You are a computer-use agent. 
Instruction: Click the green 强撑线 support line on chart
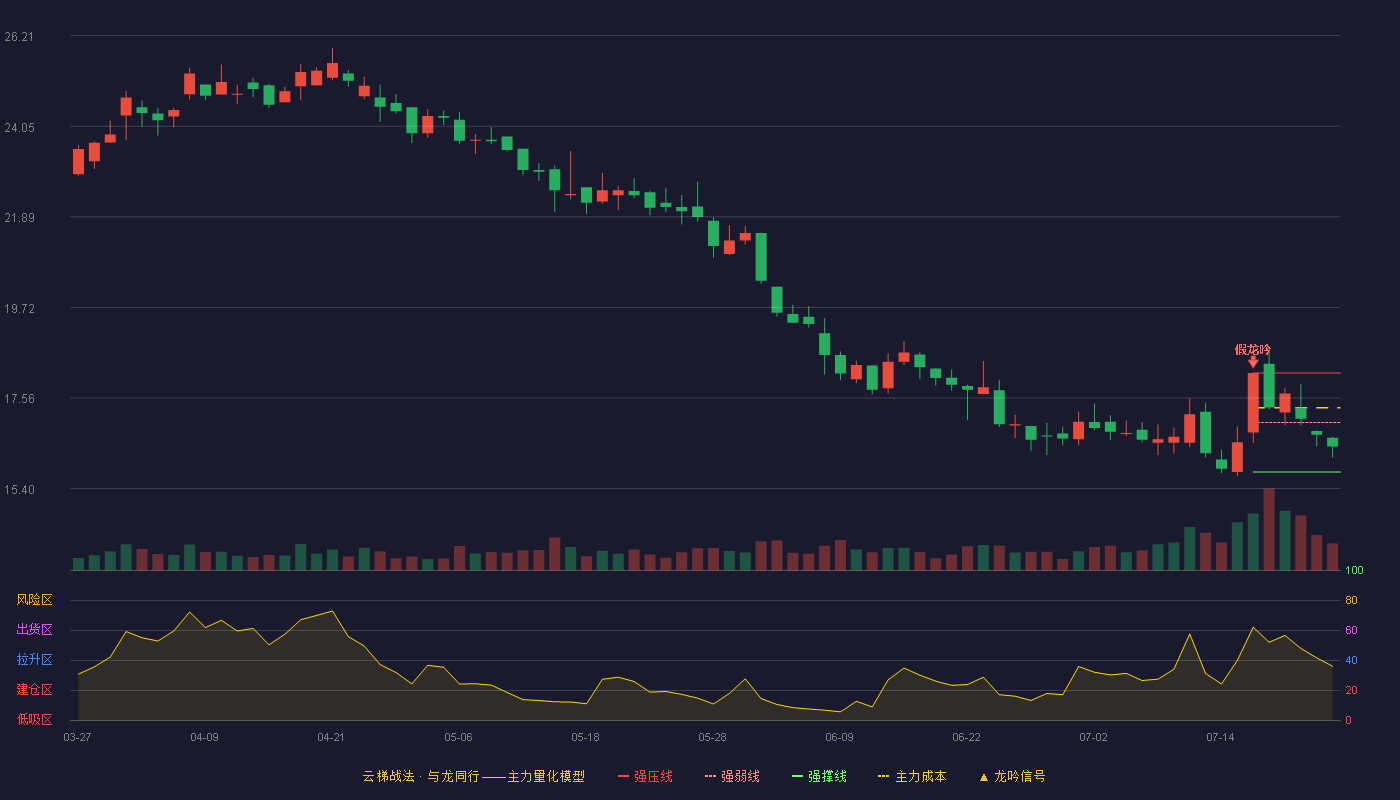[x=1296, y=472]
